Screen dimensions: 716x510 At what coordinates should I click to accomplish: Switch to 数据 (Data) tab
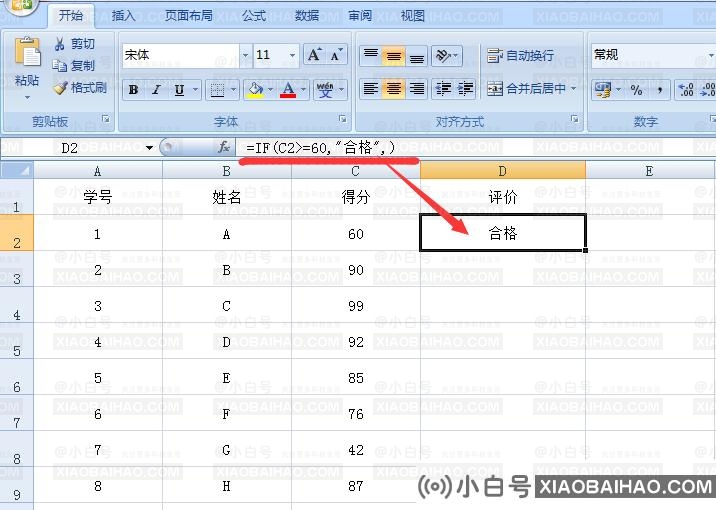click(x=307, y=16)
